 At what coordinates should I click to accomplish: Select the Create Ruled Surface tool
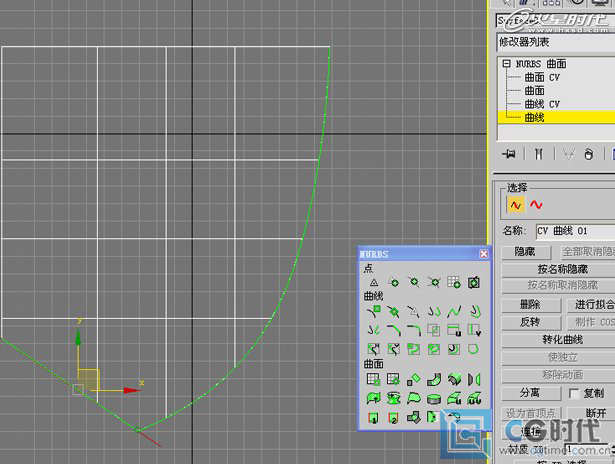(x=414, y=398)
